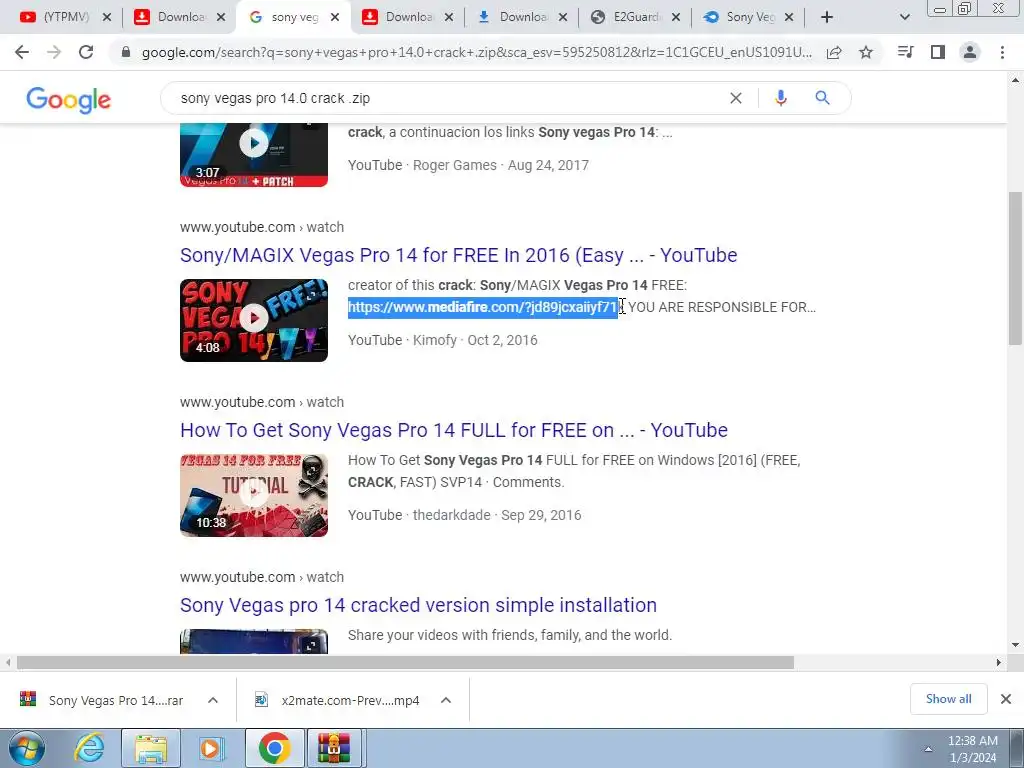Click the highlighted mediafire.com link text
Viewport: 1024px width, 768px height.
(x=483, y=307)
